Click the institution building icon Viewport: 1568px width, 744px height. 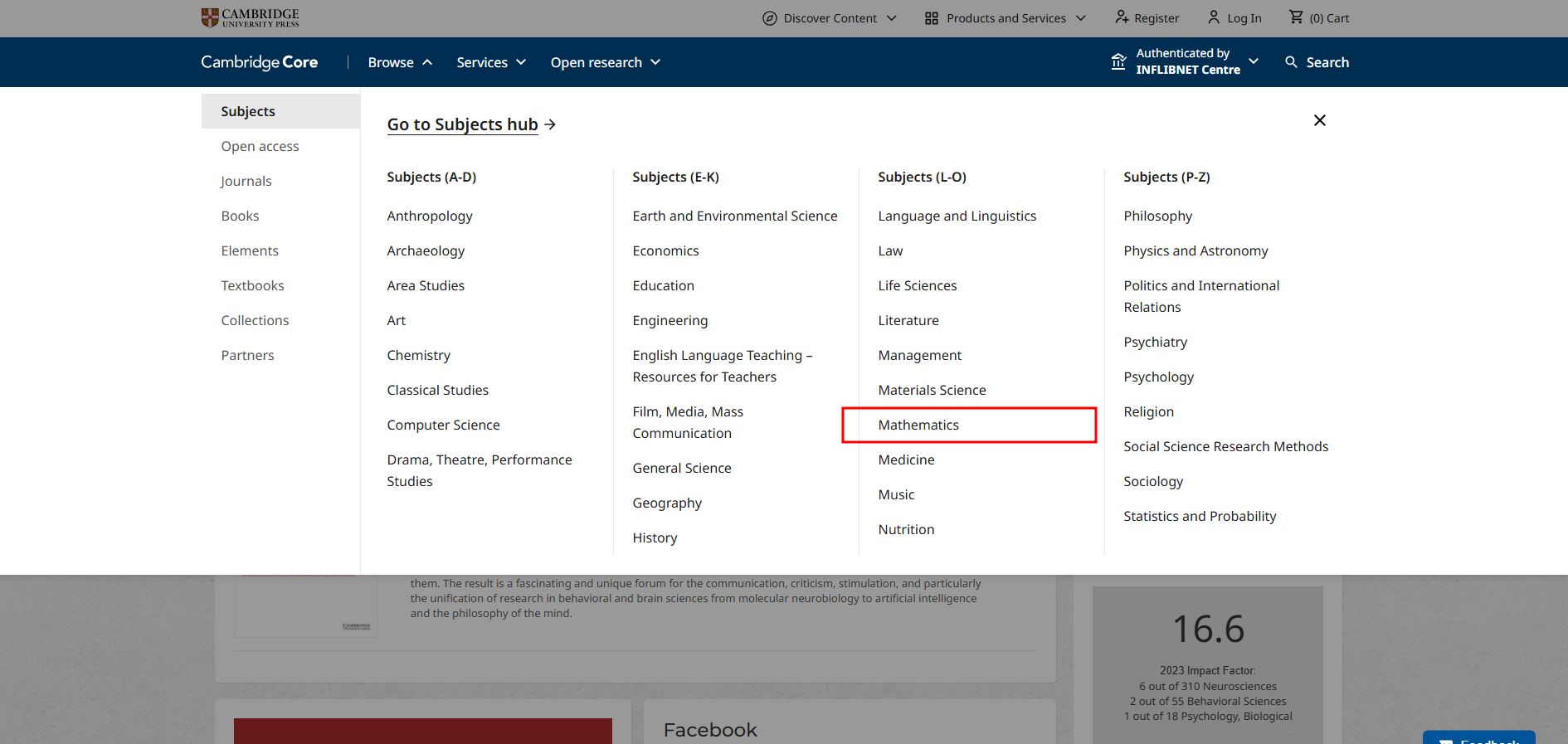coord(1118,62)
